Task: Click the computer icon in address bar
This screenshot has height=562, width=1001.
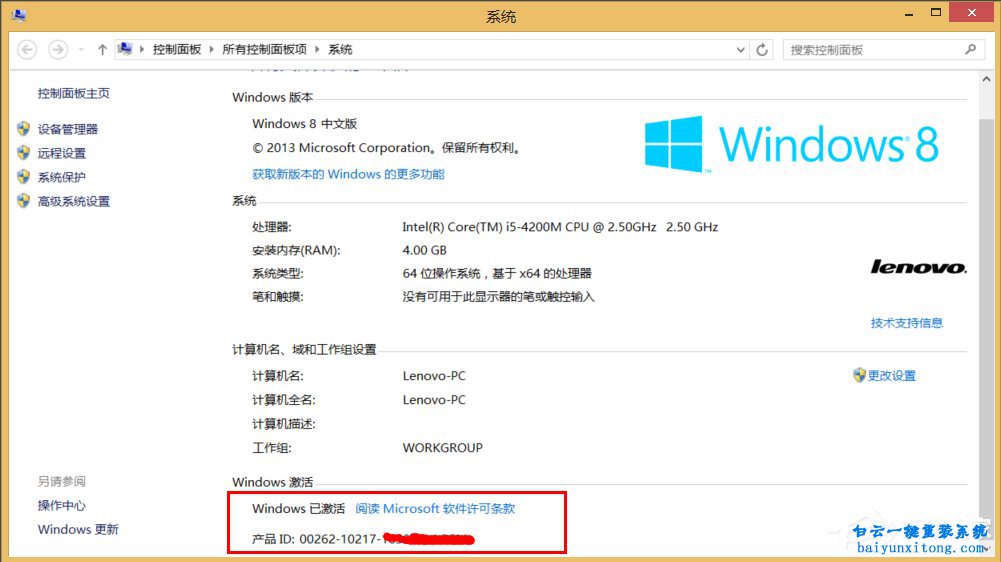Action: click(125, 49)
